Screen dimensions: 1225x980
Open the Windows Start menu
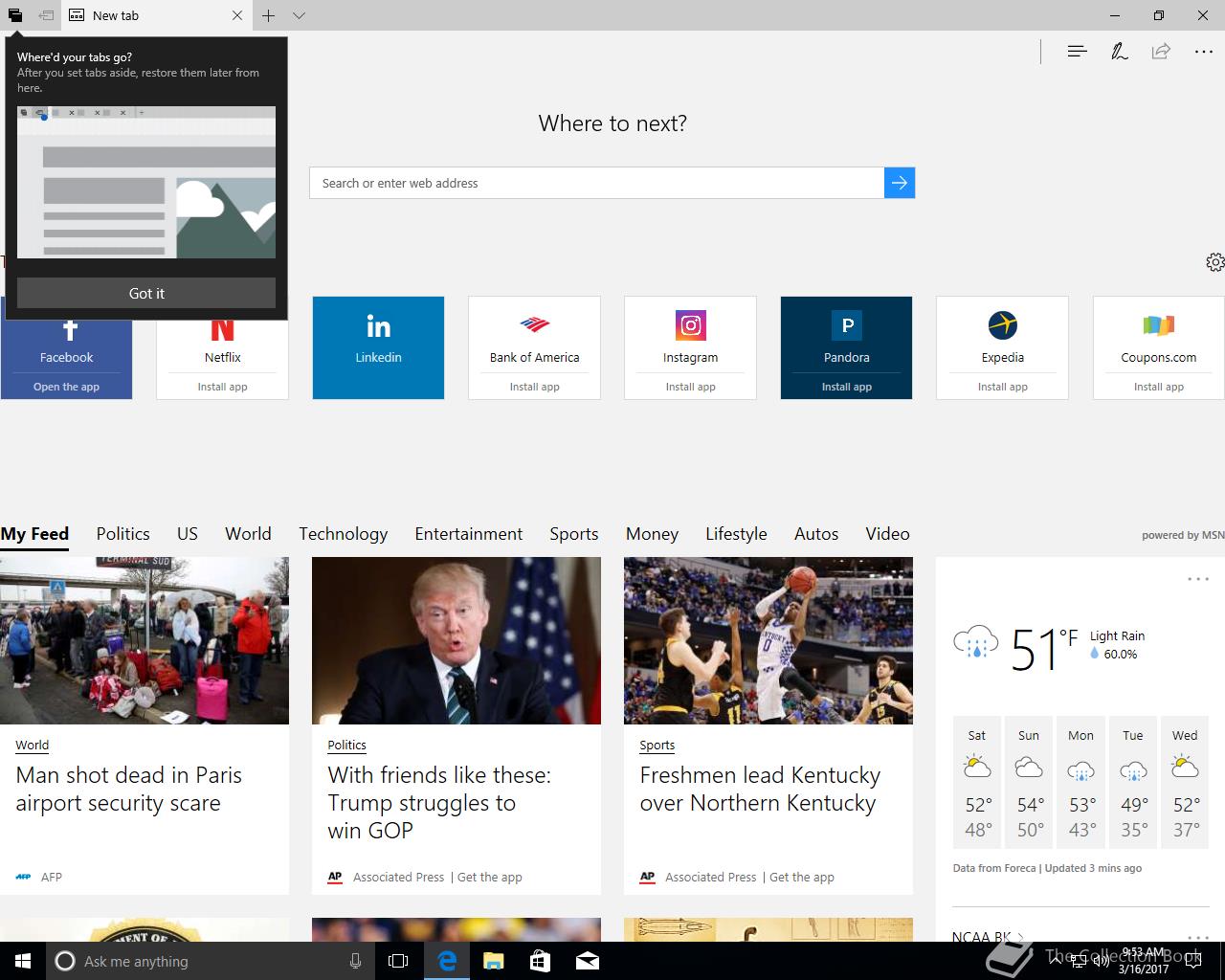(x=23, y=961)
